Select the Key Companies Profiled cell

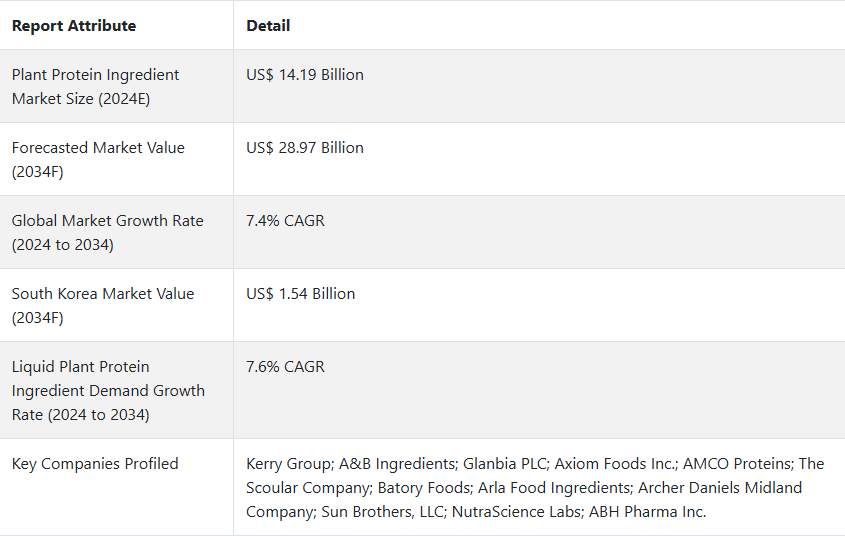coord(95,464)
